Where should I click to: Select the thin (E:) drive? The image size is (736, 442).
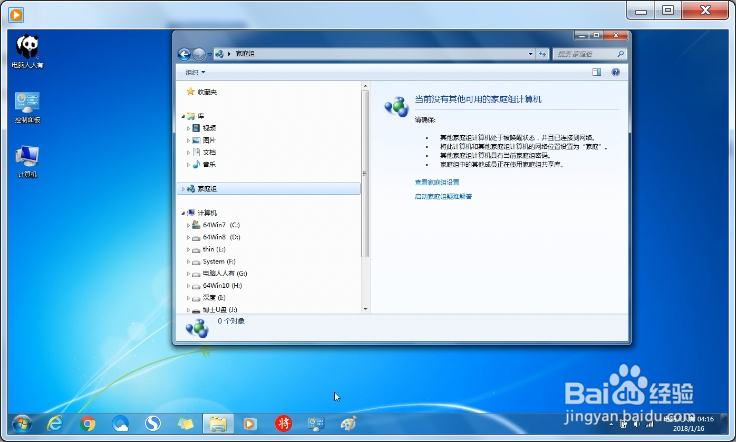(x=214, y=249)
